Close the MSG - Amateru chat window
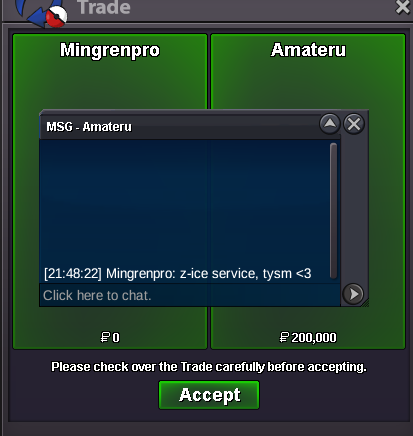This screenshot has width=413, height=436. [354, 124]
